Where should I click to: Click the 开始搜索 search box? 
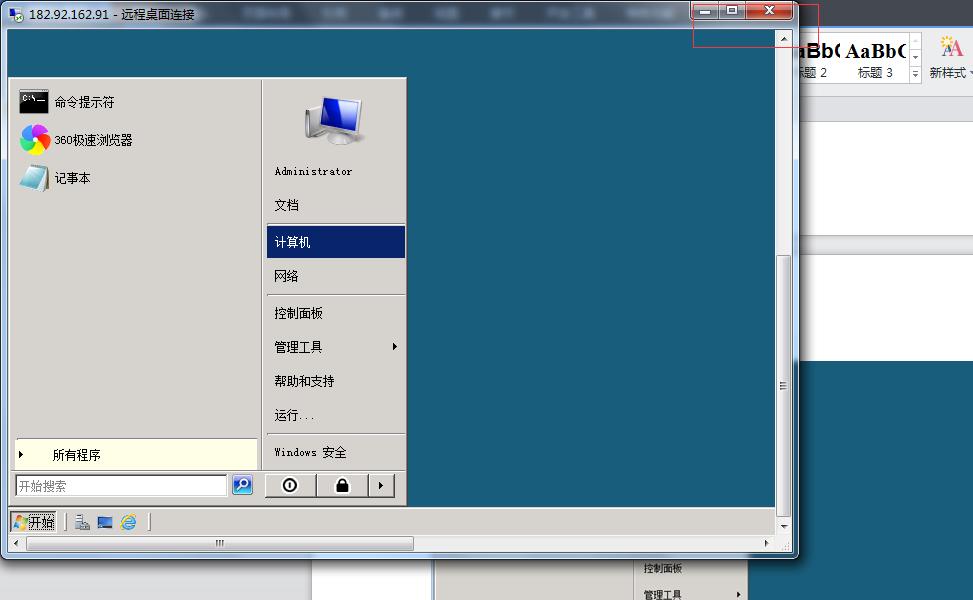[x=121, y=486]
